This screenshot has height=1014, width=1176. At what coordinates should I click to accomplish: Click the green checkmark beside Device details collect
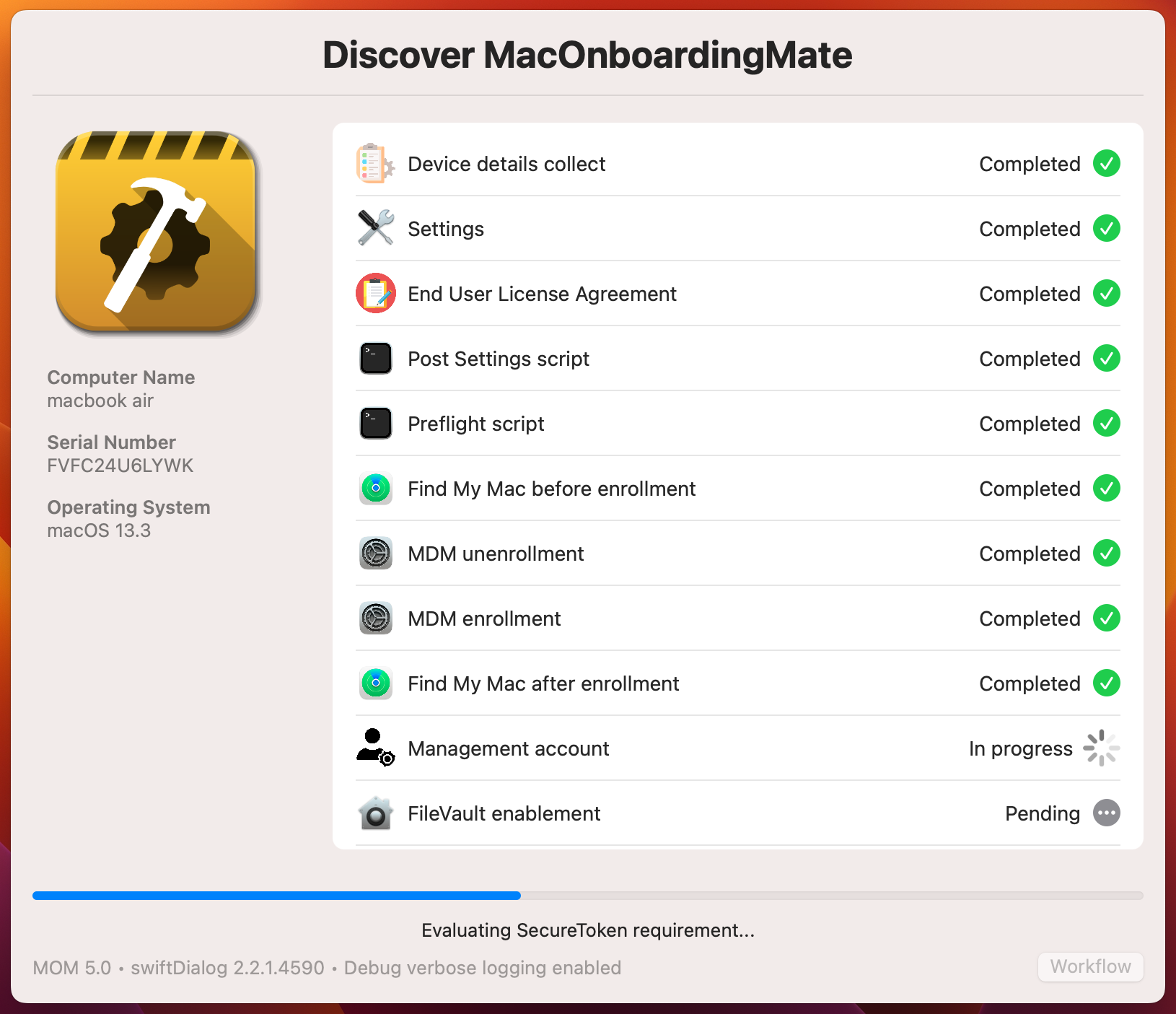pos(1106,164)
